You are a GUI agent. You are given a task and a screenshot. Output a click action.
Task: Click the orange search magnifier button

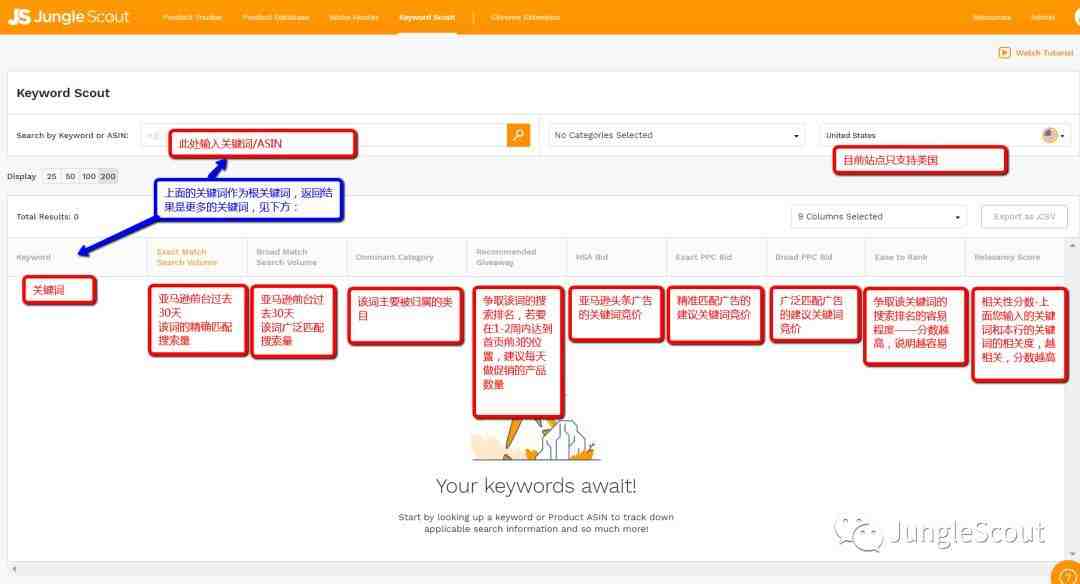(518, 135)
